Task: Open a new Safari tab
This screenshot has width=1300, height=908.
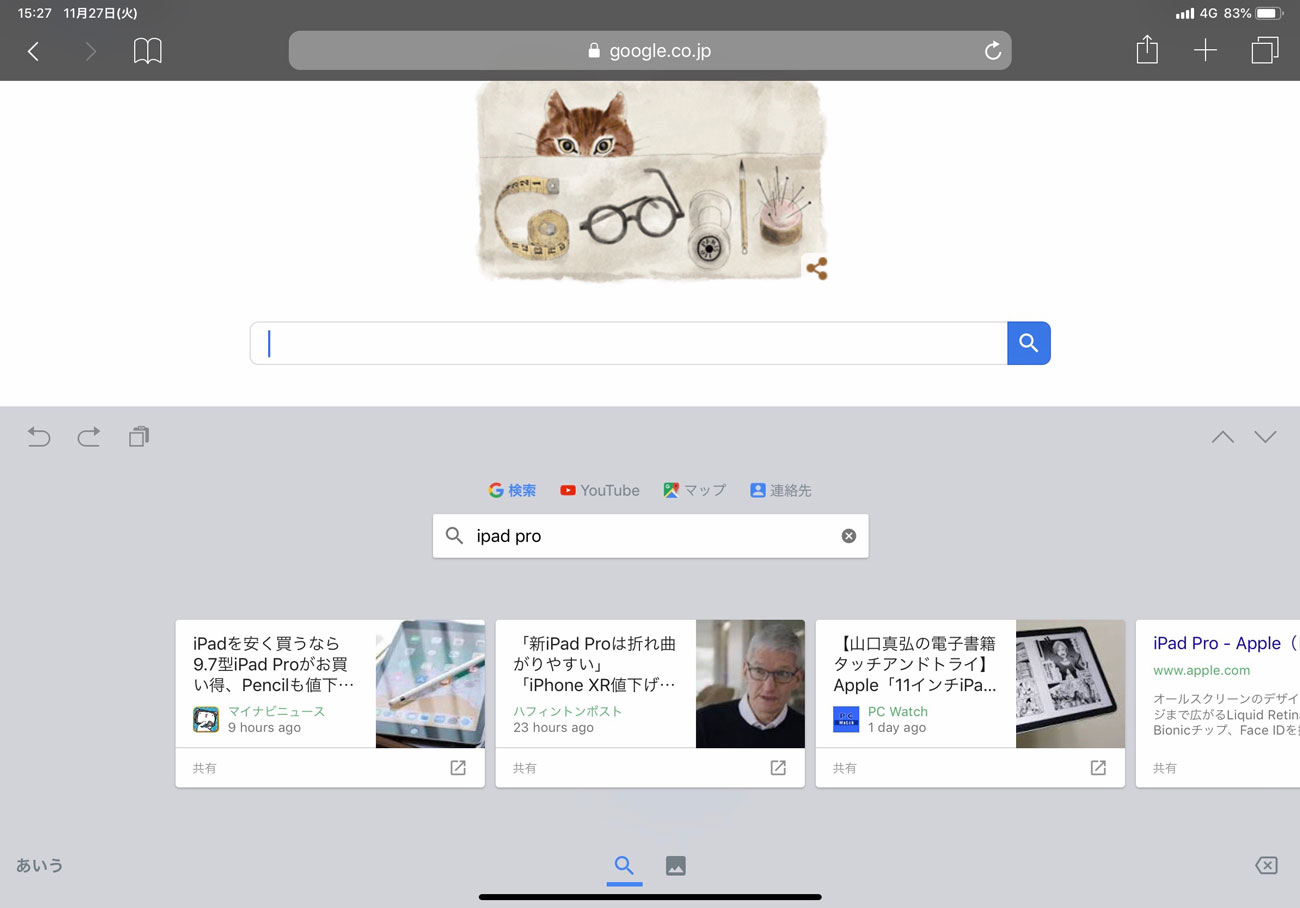Action: pos(1205,51)
